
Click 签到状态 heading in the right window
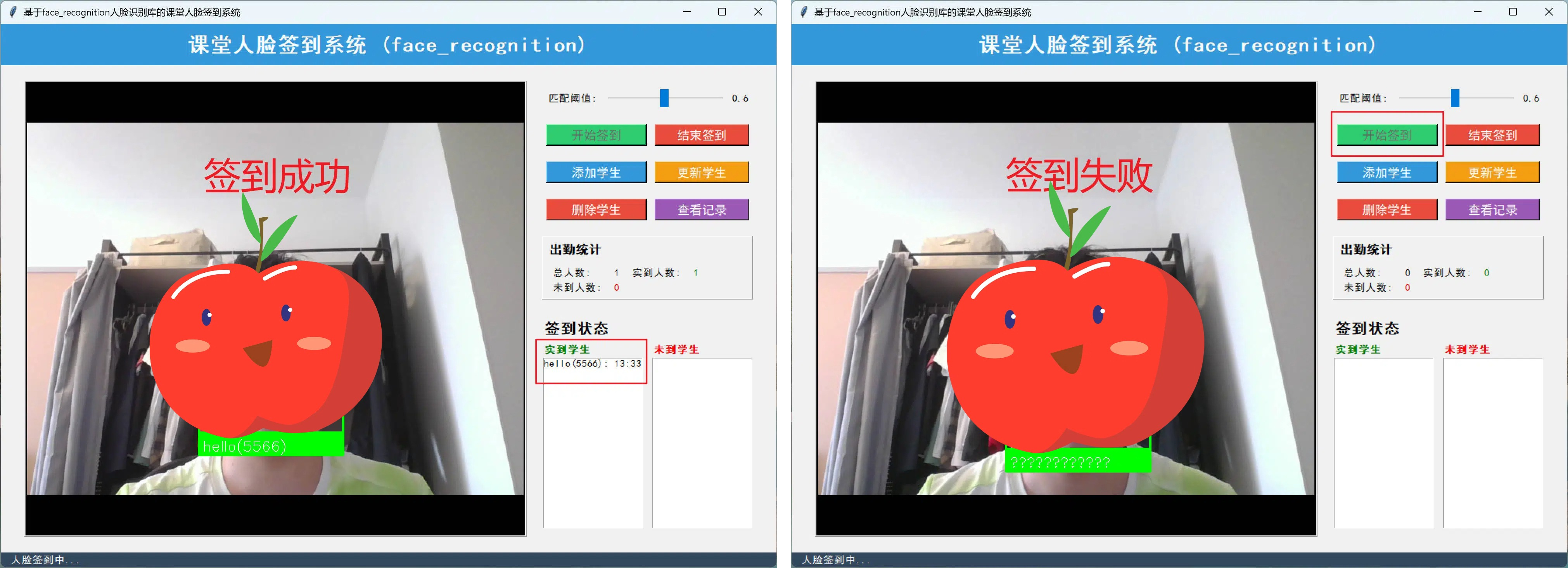(1367, 329)
